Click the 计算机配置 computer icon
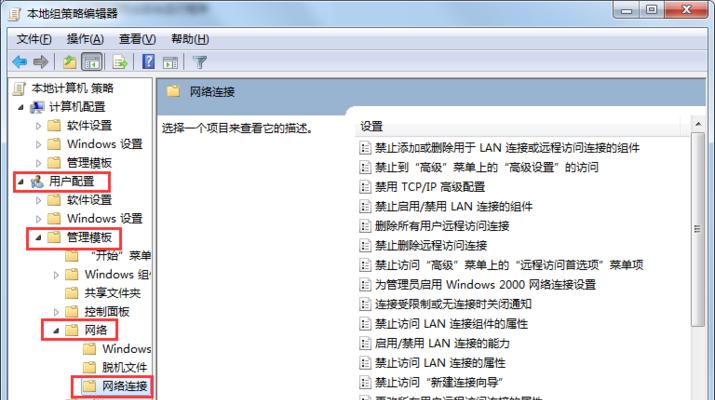This screenshot has height=400, width=715. 37,107
